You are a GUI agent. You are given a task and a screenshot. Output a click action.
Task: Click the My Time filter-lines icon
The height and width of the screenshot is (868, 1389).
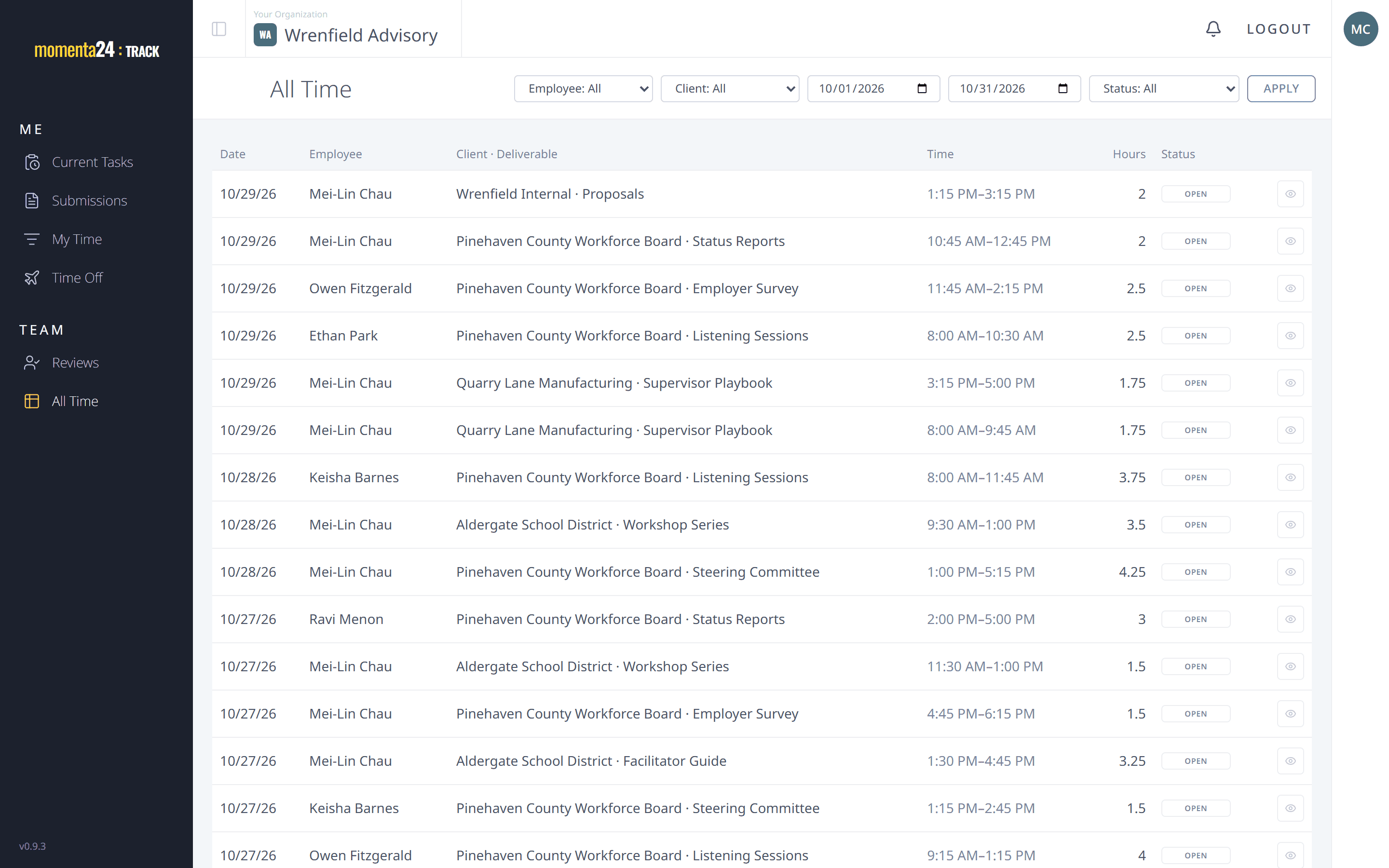(x=32, y=239)
